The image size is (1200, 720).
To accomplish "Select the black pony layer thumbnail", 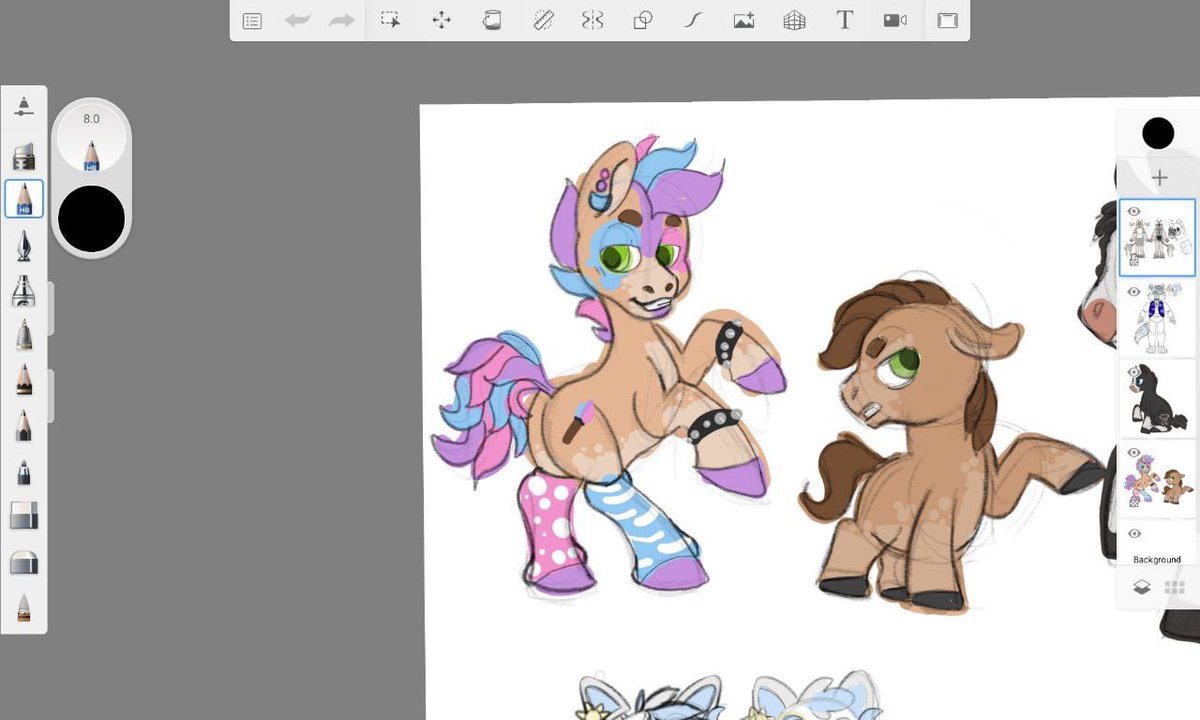I will 1158,398.
